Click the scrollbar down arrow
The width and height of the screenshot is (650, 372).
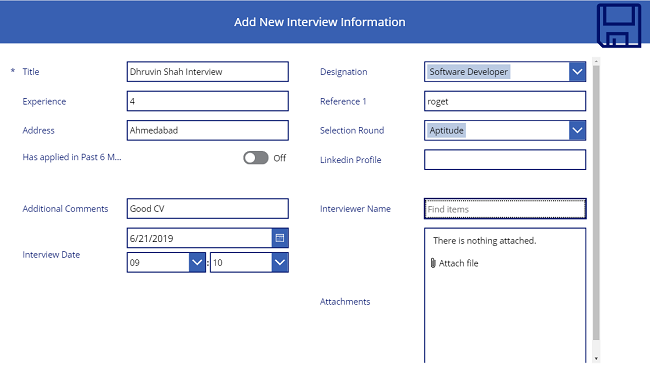(596, 358)
